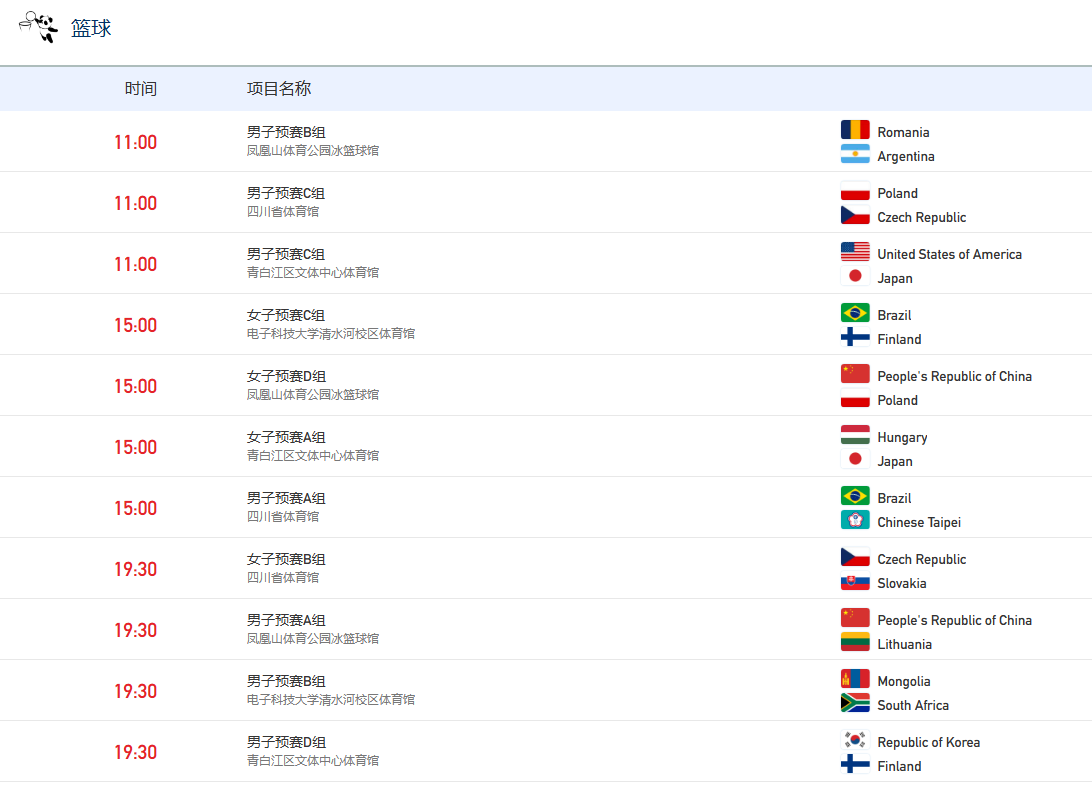Click the United States of America flag
This screenshot has height=786, width=1092.
[855, 253]
